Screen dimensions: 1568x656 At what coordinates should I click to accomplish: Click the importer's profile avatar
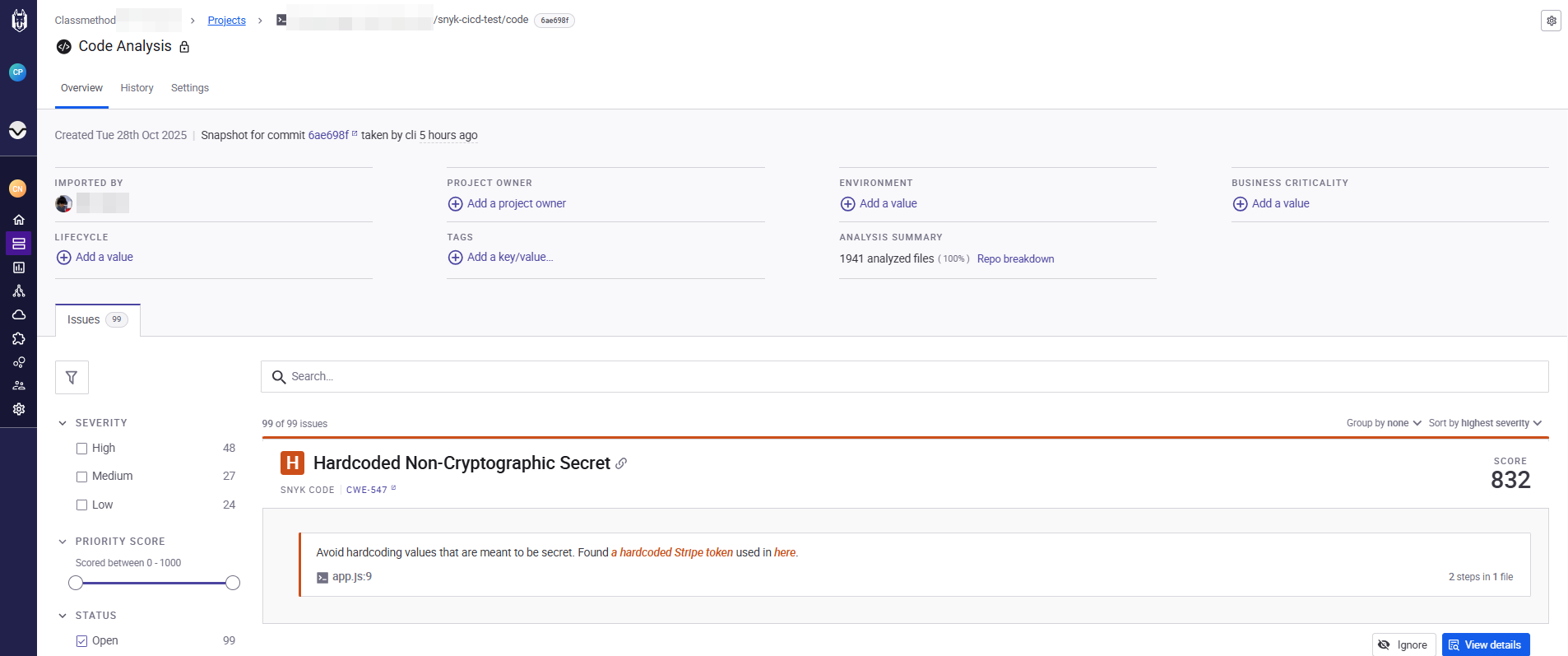click(63, 203)
